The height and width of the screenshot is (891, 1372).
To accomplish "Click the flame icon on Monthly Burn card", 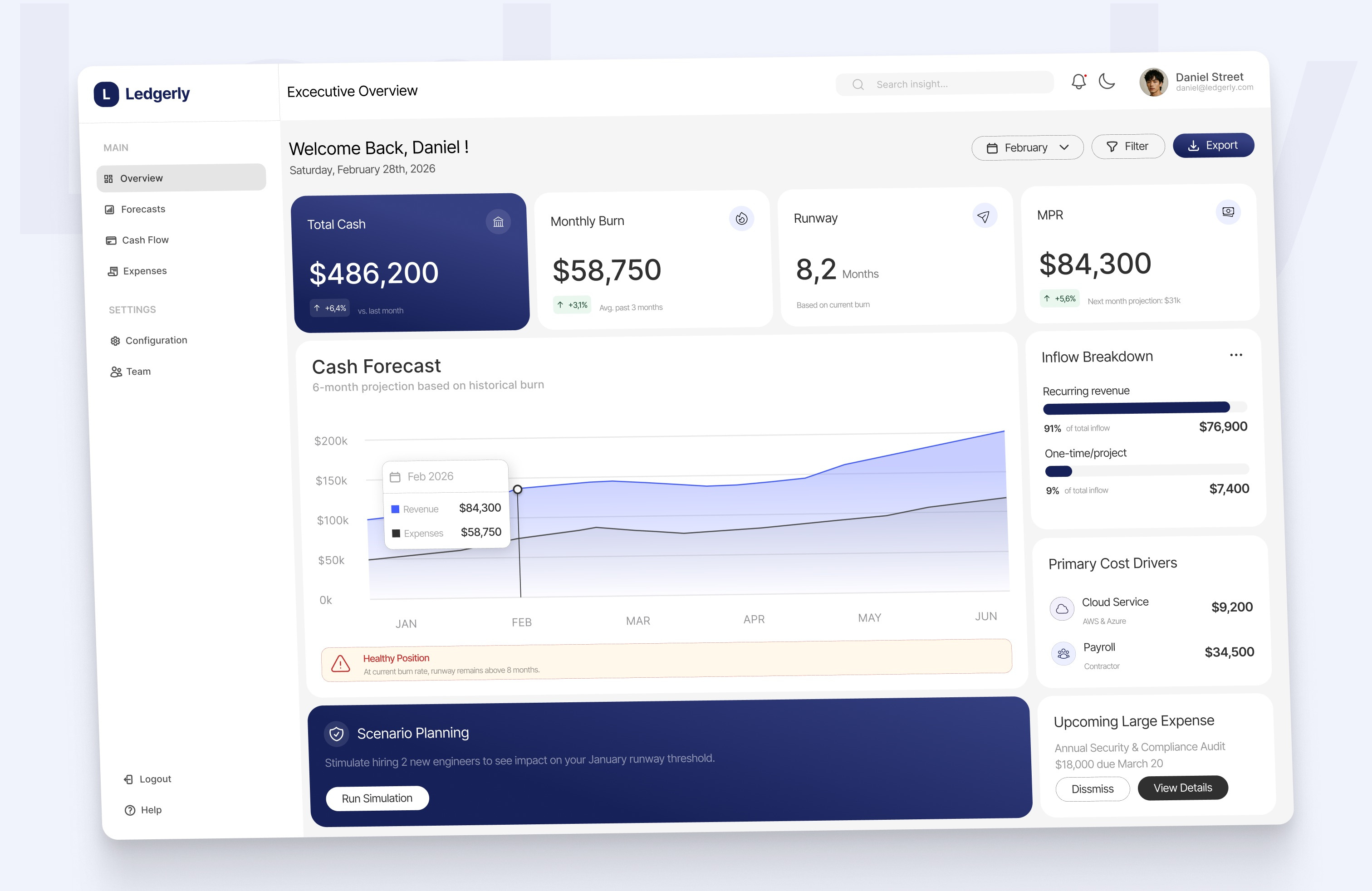I will coord(741,218).
